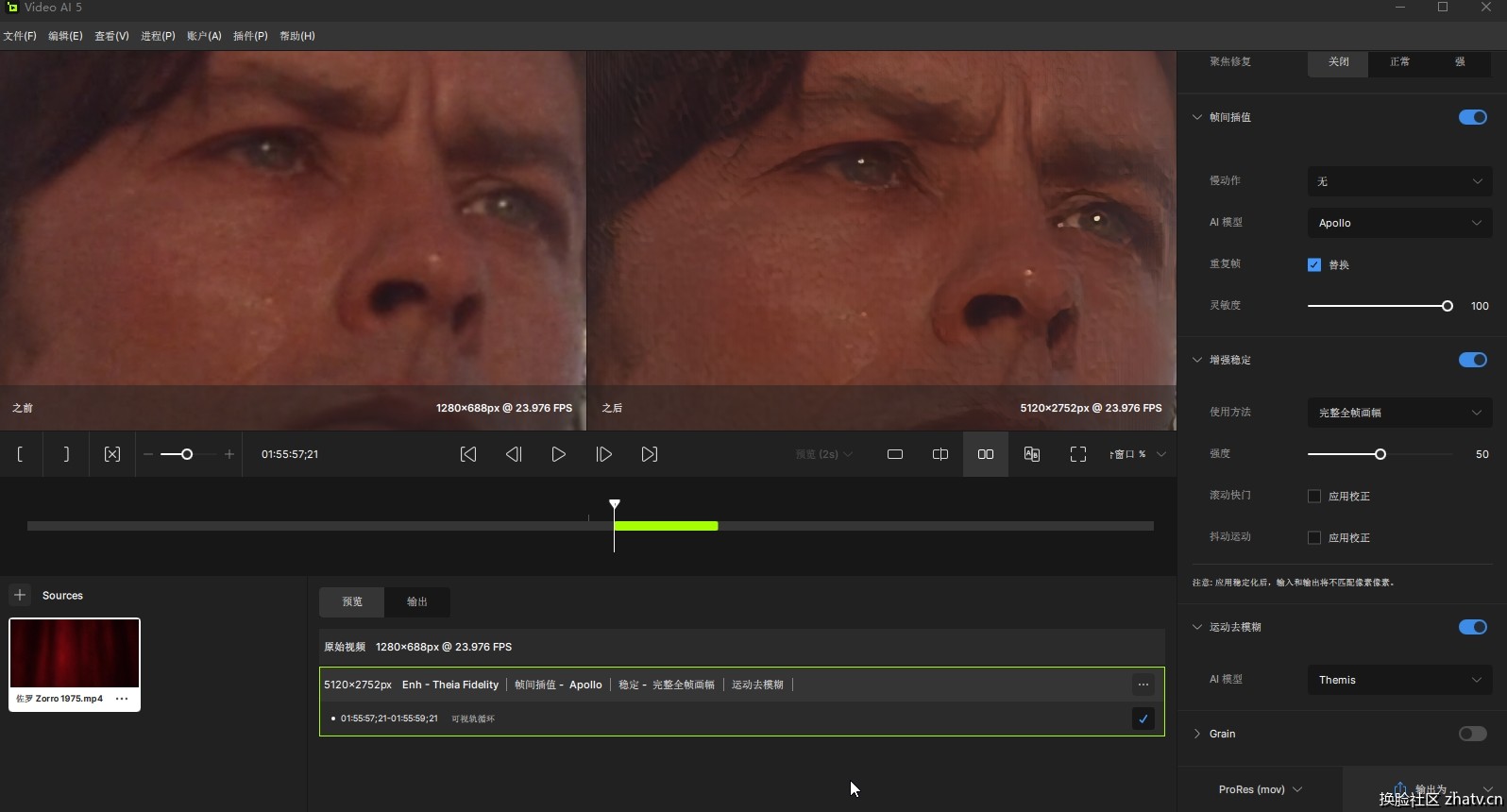This screenshot has width=1507, height=812.
Task: Step forward one frame
Action: (604, 454)
